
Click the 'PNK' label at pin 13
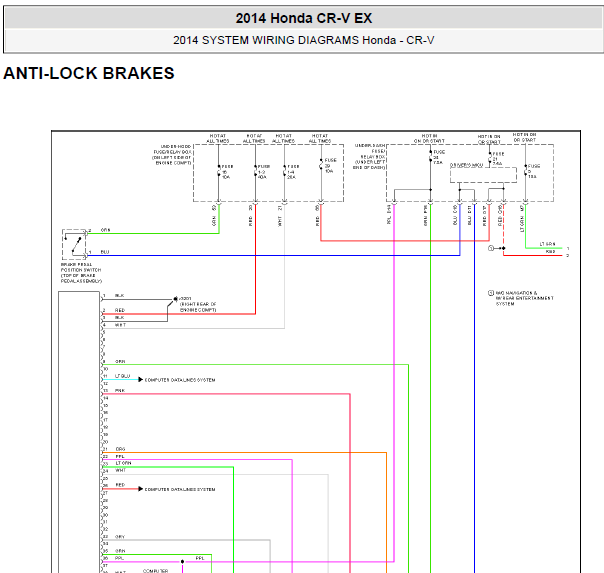(x=120, y=390)
